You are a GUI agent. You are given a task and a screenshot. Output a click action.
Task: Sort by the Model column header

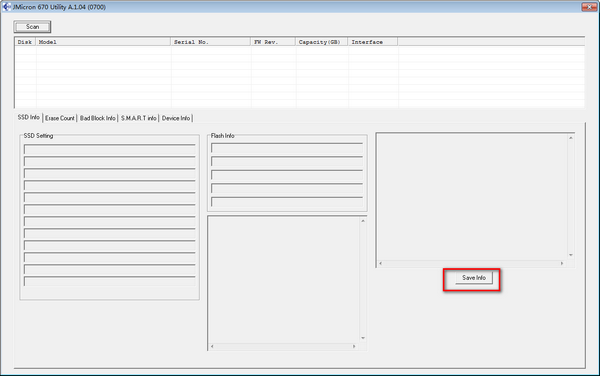103,42
